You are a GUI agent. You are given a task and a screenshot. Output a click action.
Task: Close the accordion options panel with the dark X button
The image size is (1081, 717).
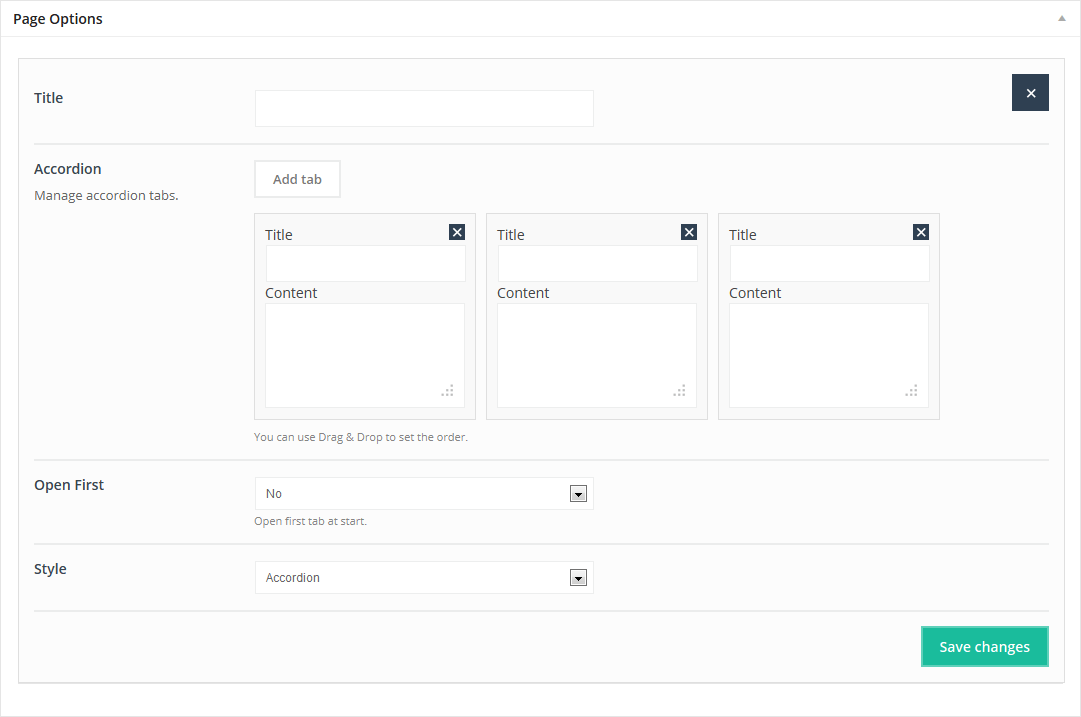[1030, 93]
